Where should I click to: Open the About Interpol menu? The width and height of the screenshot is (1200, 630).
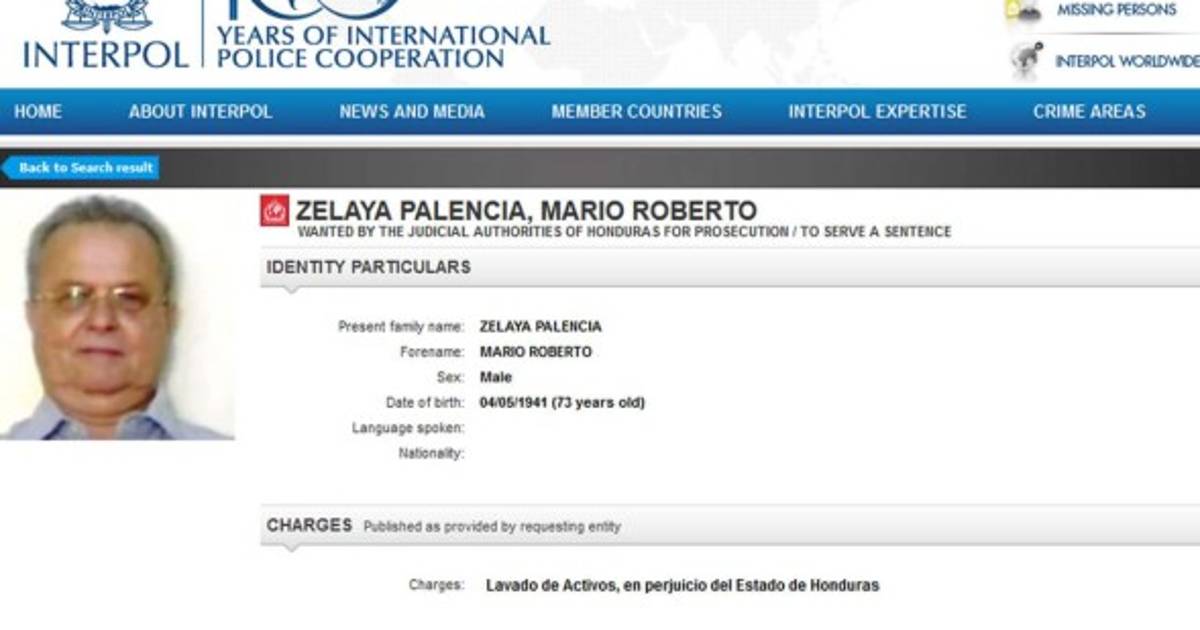(x=200, y=112)
